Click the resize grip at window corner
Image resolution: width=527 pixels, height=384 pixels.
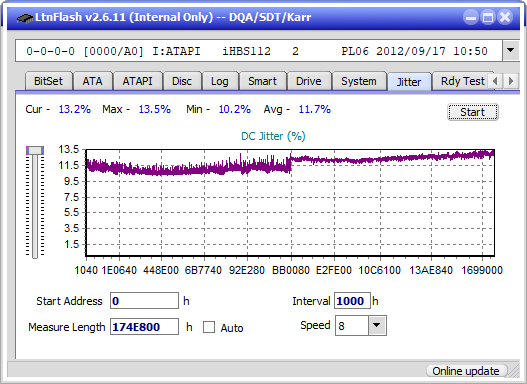[514, 371]
